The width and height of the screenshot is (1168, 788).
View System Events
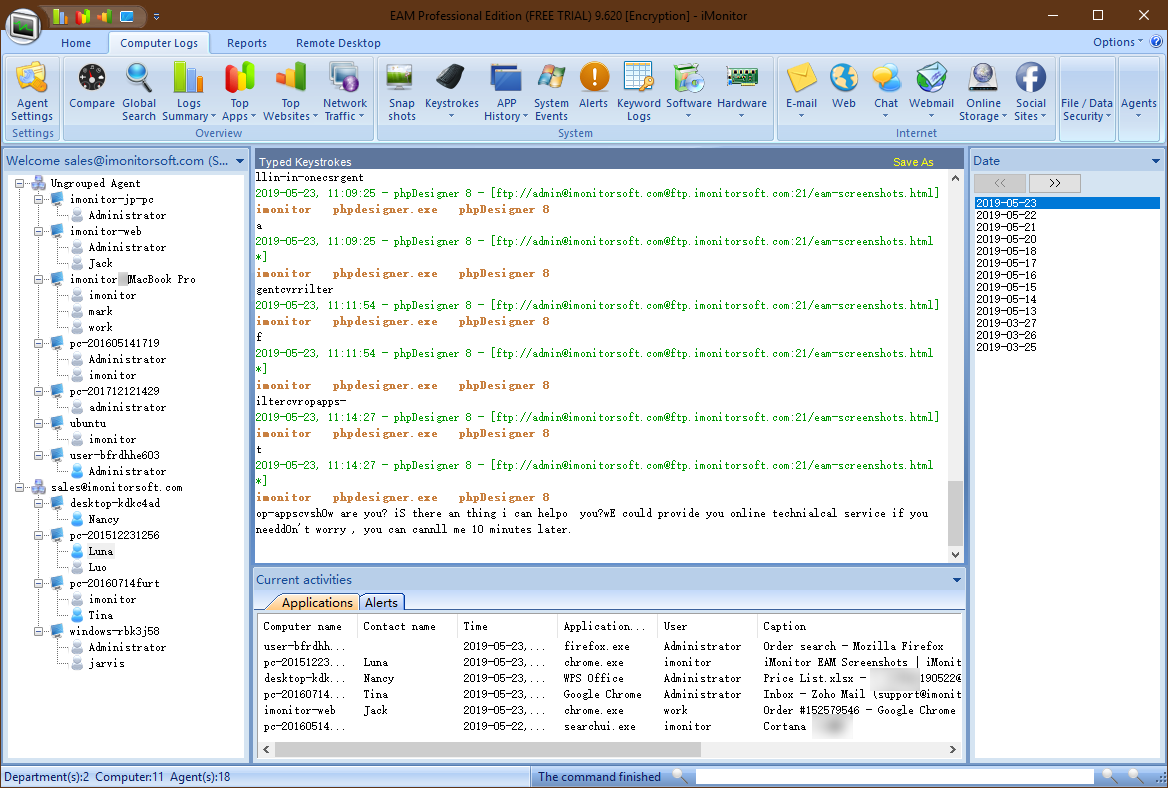pyautogui.click(x=551, y=93)
